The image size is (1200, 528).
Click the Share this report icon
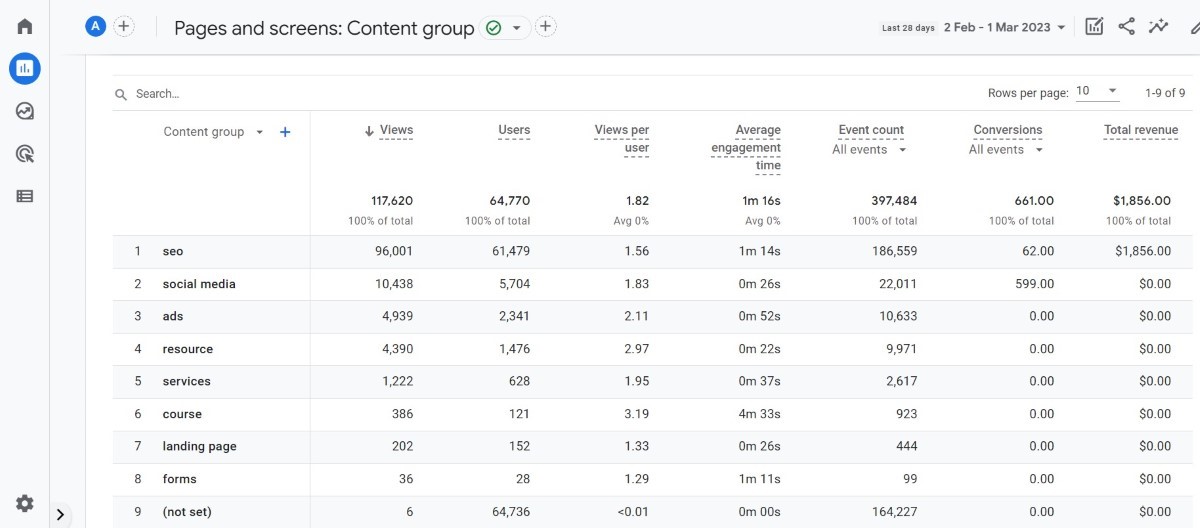pyautogui.click(x=1127, y=27)
